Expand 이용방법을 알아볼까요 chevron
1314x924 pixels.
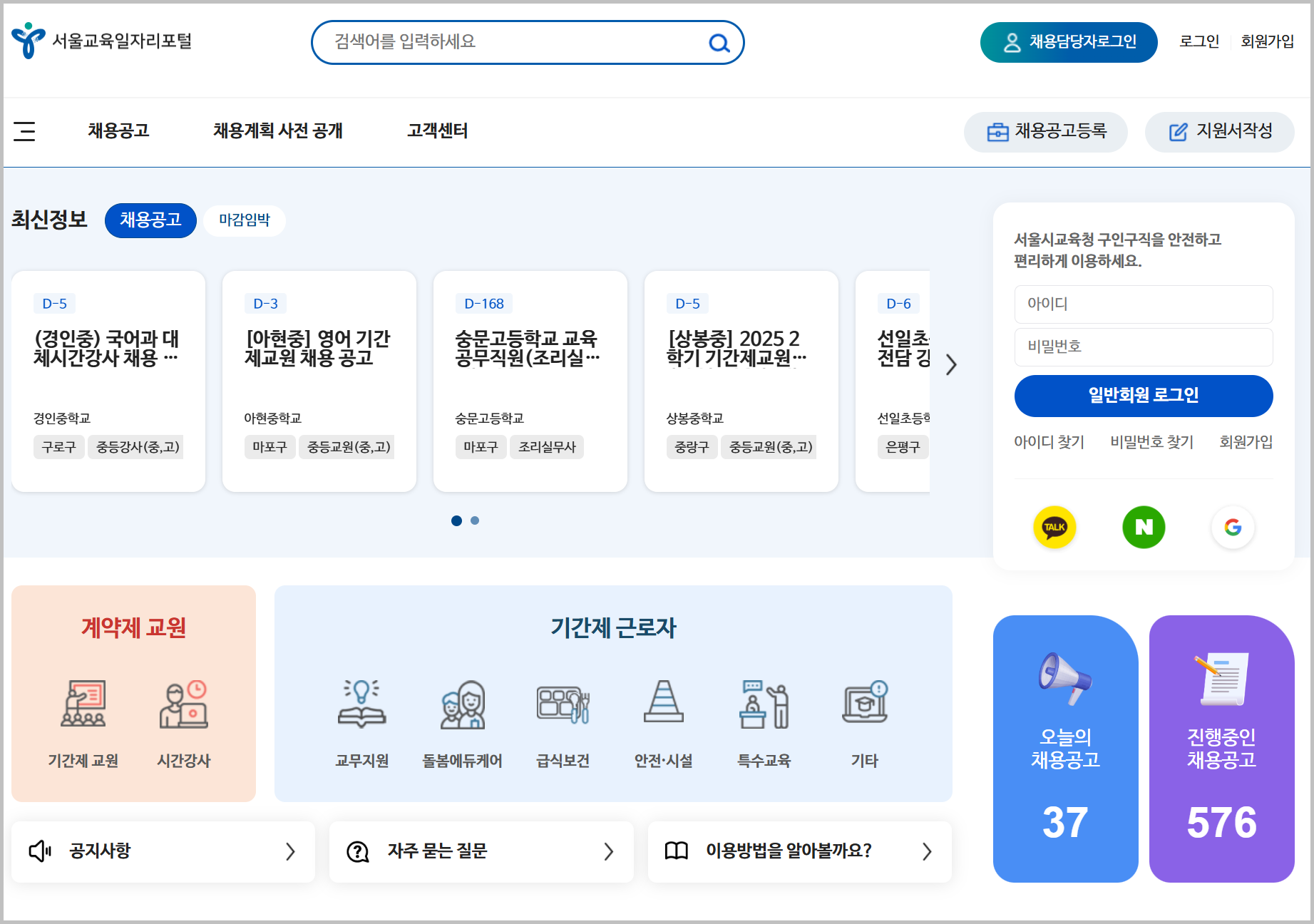click(926, 851)
